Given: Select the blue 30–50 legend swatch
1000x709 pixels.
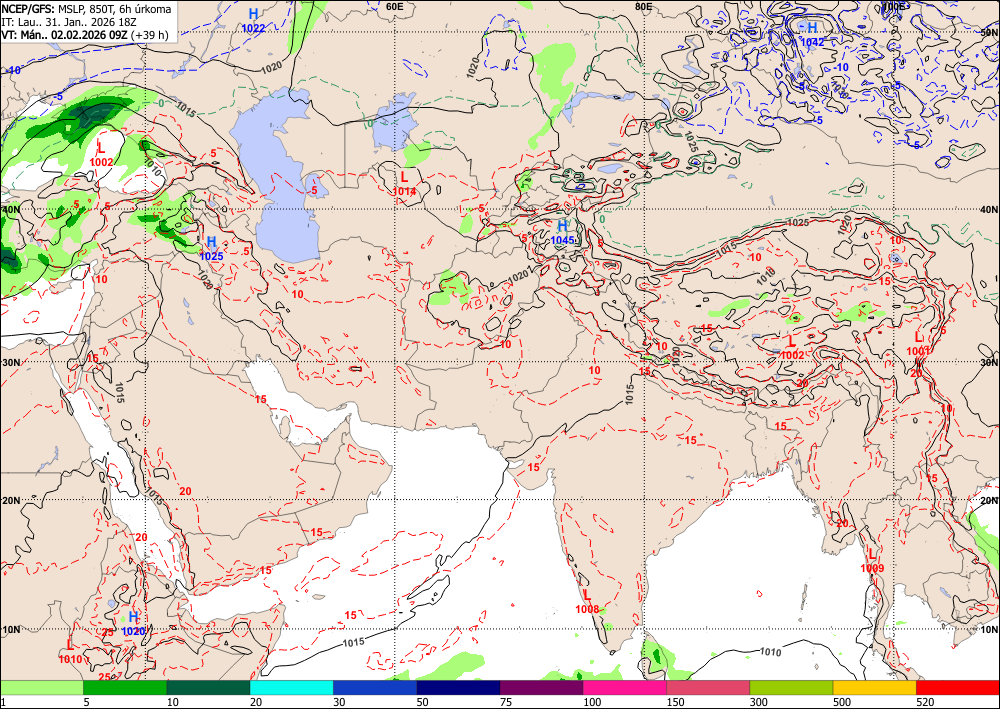Looking at the screenshot, I should click(x=374, y=688).
